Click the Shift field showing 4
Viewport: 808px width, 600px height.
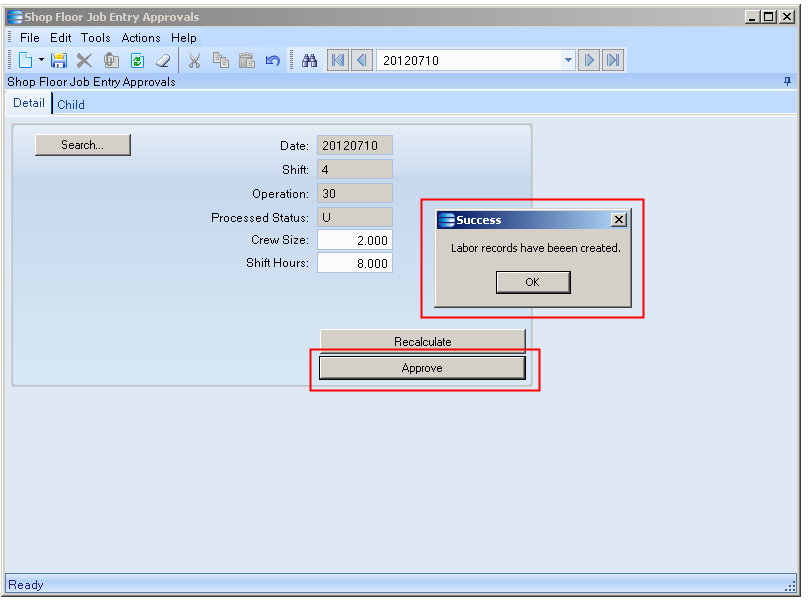pos(355,169)
